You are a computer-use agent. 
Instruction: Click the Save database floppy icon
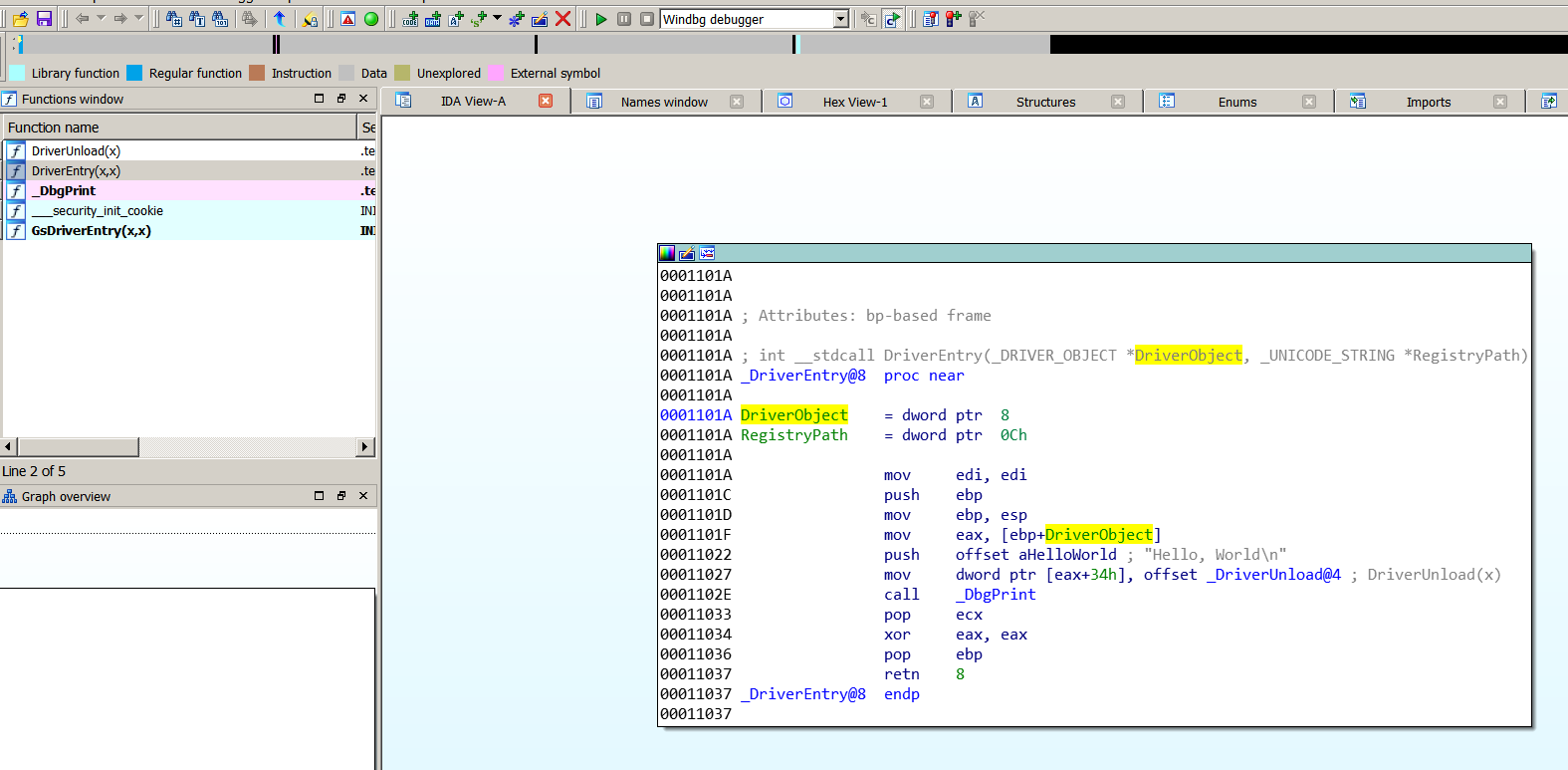click(44, 19)
